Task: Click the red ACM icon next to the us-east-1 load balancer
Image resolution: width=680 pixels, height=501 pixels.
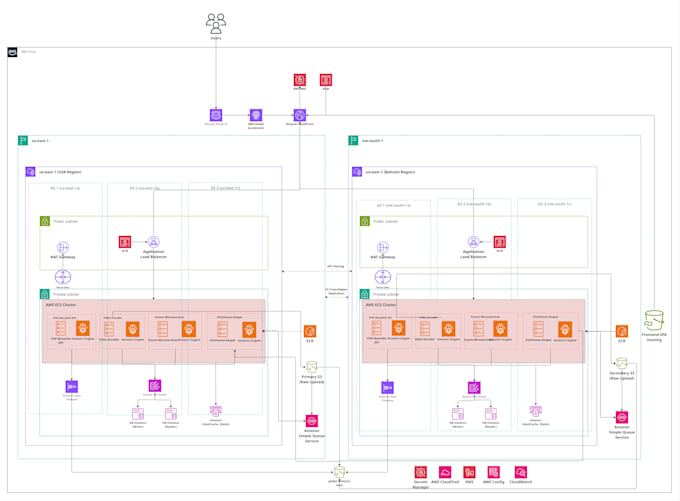Action: click(125, 242)
